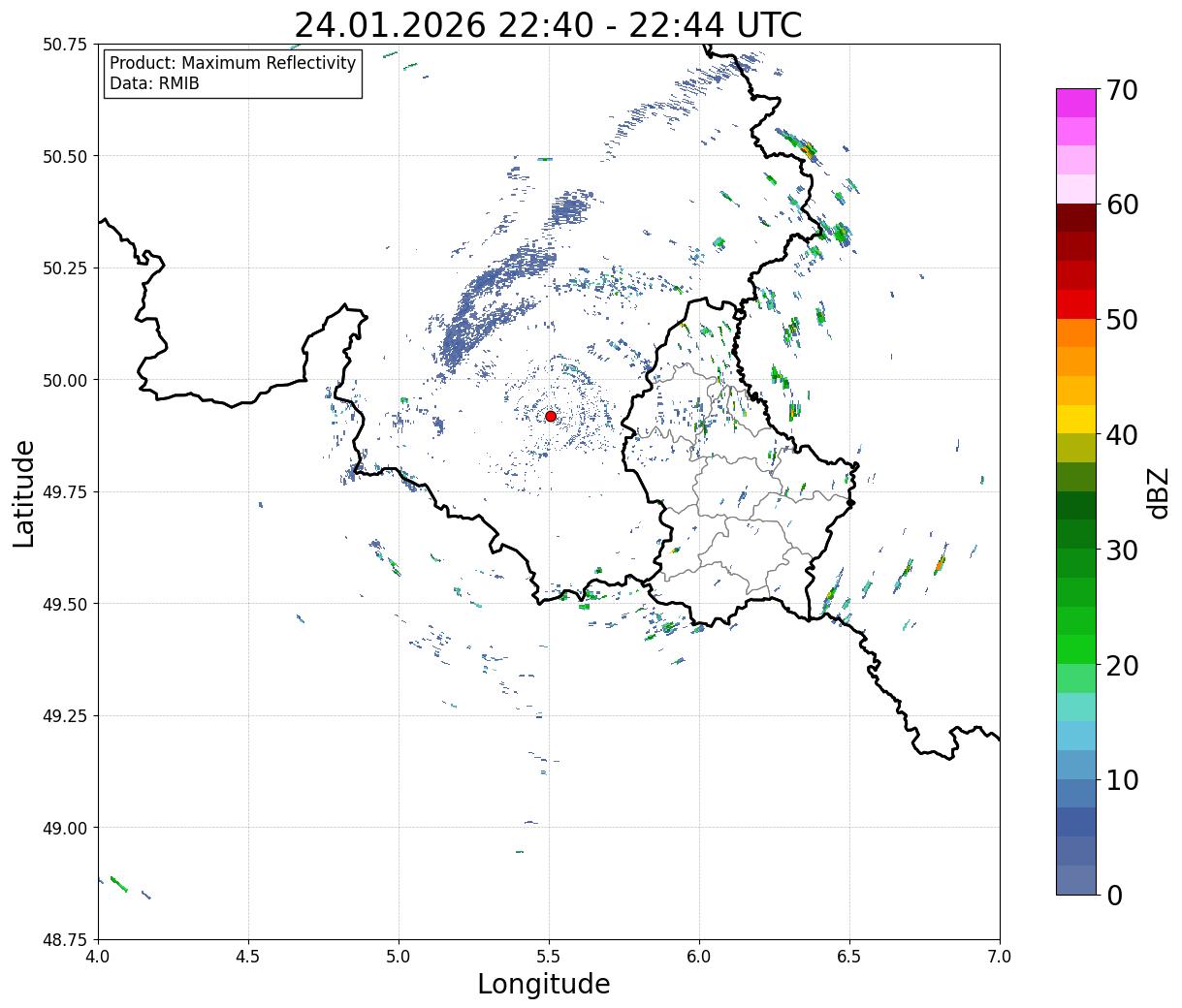Click the longitude tick label '6.5'
This screenshot has width=1182, height=1008.
pyautogui.click(x=849, y=956)
